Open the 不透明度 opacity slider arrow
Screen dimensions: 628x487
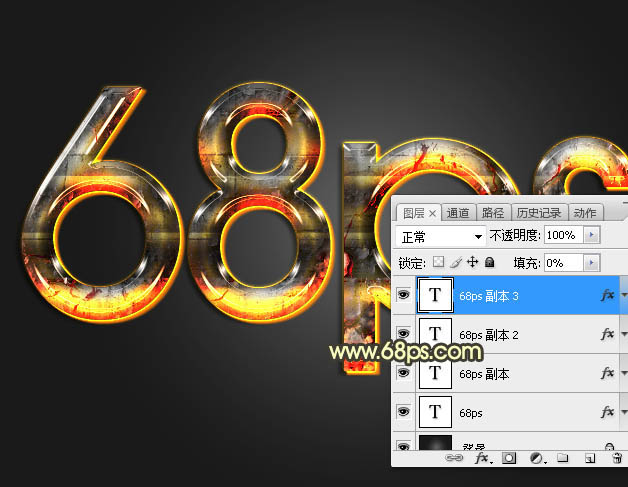pyautogui.click(x=592, y=235)
